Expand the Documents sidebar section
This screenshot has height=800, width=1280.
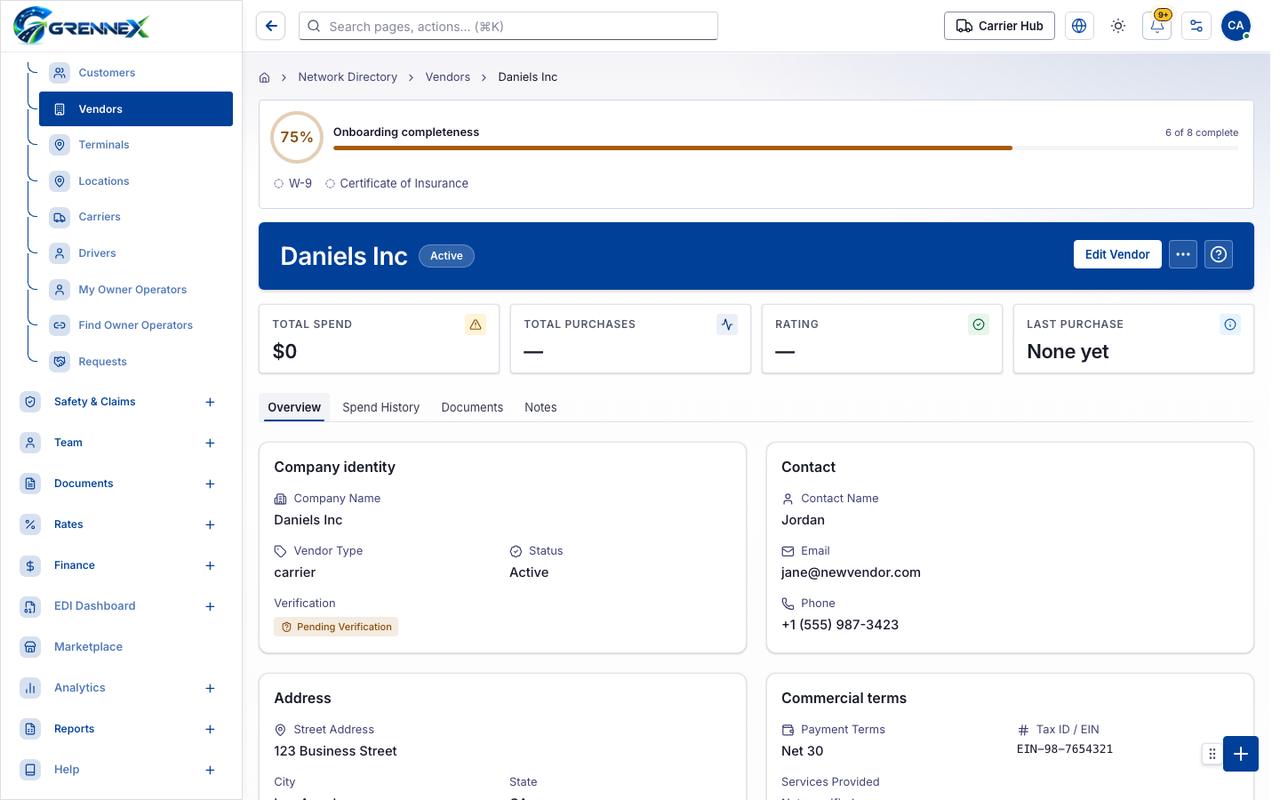[x=210, y=484]
